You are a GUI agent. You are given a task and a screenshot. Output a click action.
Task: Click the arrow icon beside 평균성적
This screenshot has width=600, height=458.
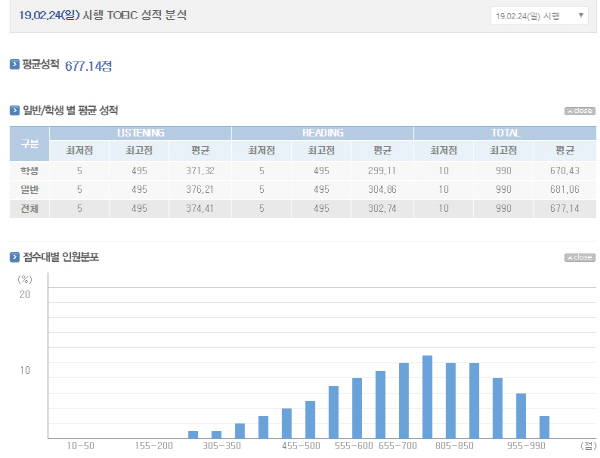click(x=15, y=64)
